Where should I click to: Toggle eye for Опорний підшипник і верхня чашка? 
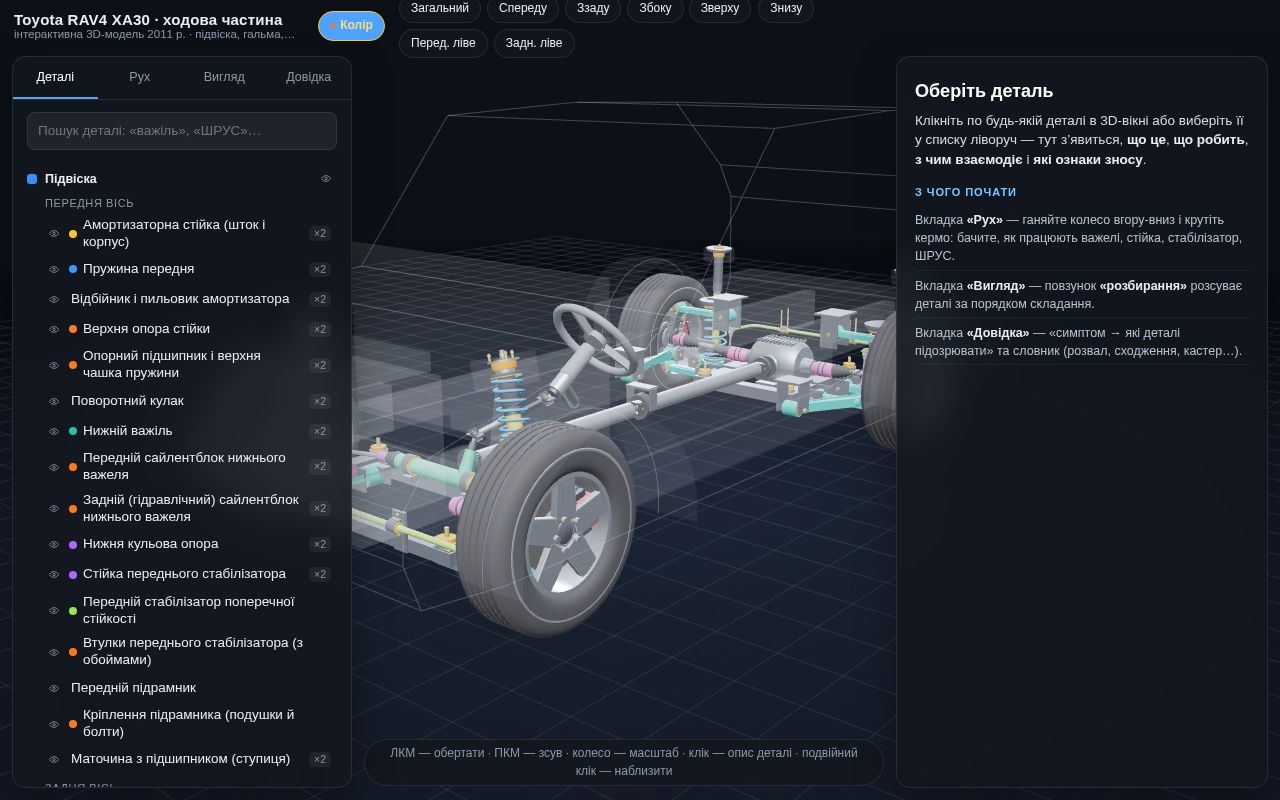tap(54, 365)
